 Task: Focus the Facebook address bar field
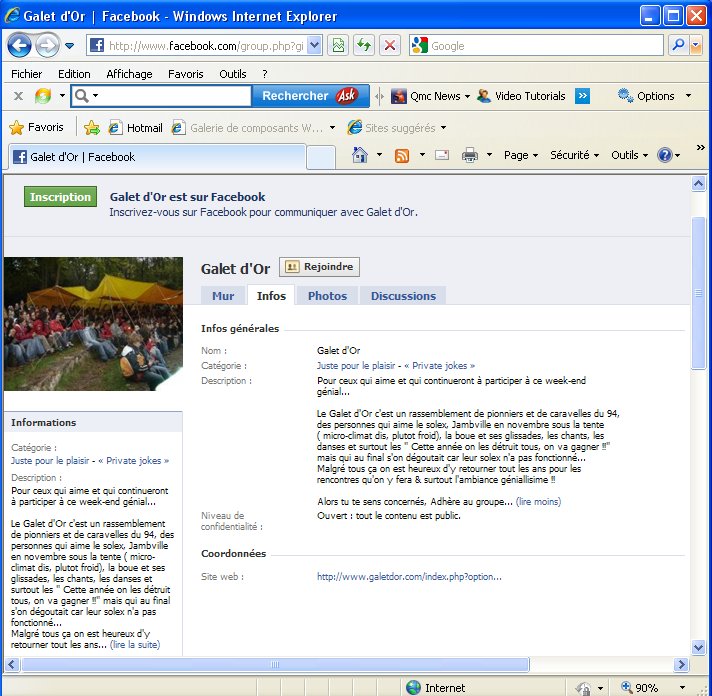click(206, 45)
